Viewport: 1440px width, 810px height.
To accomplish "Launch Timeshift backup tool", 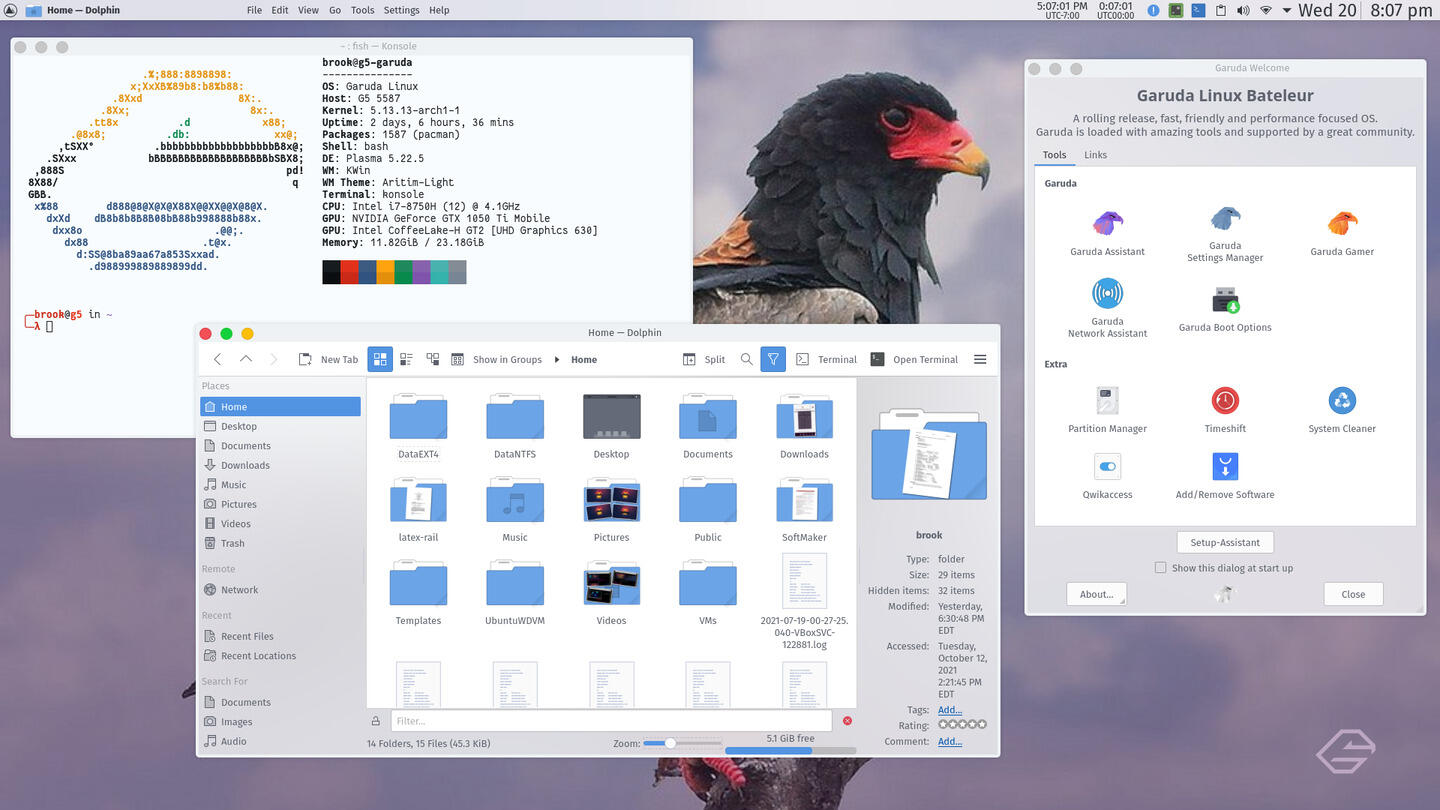I will click(1224, 410).
